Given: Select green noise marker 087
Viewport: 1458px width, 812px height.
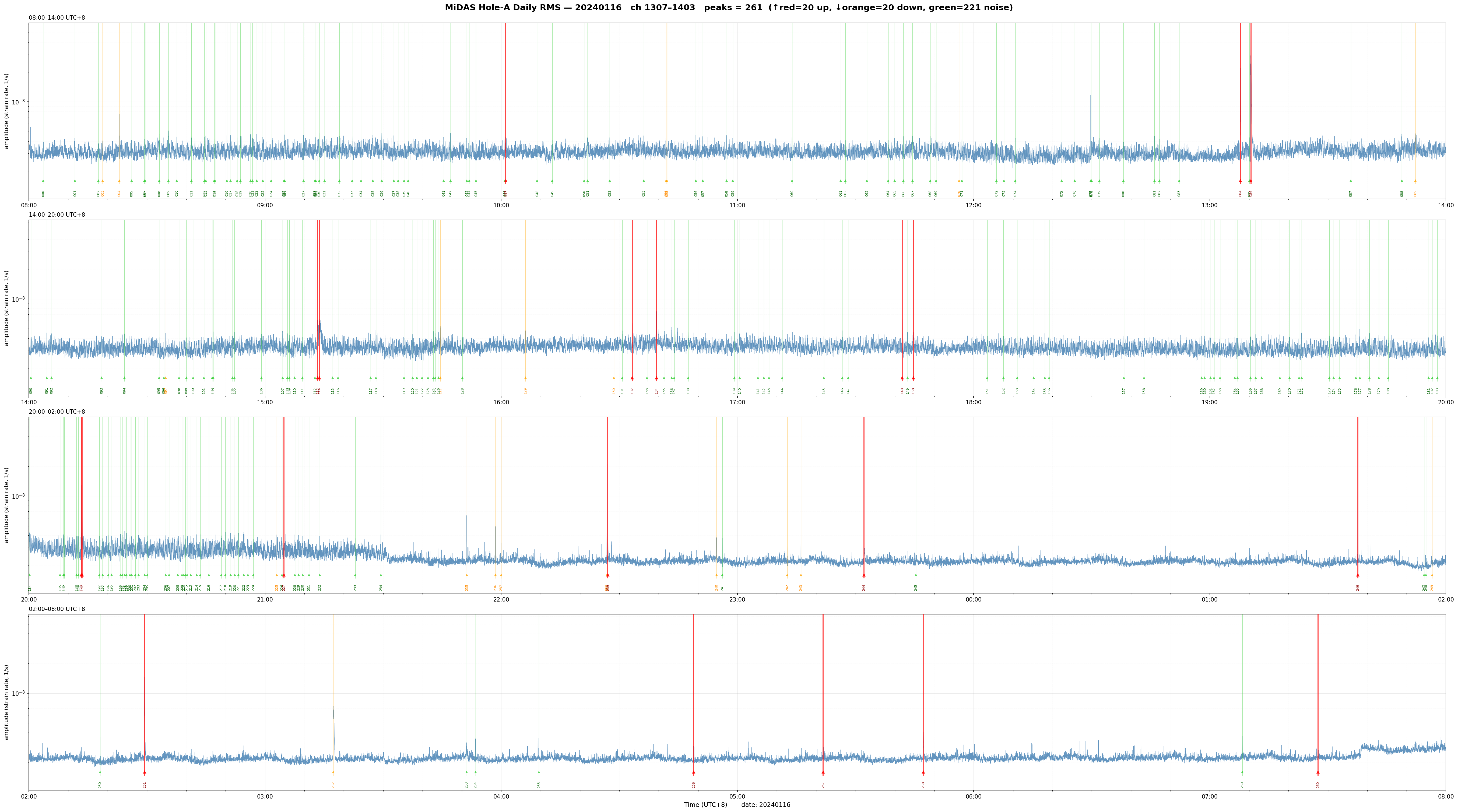Looking at the screenshot, I should [x=1350, y=181].
